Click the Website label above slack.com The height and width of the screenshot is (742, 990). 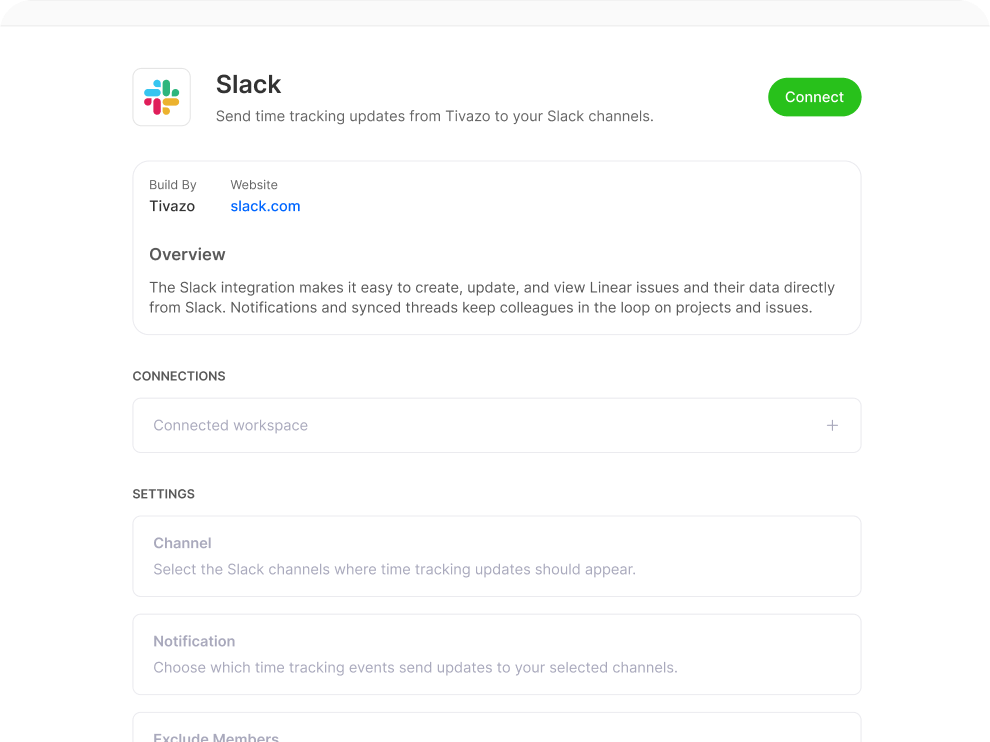(x=254, y=185)
